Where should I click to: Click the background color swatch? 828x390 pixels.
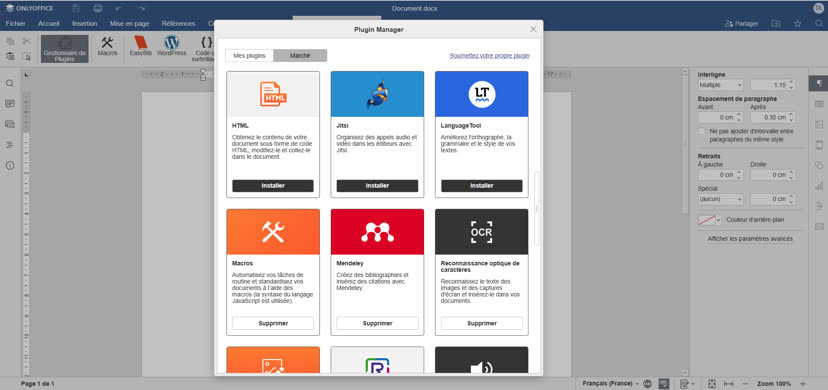[x=707, y=221]
